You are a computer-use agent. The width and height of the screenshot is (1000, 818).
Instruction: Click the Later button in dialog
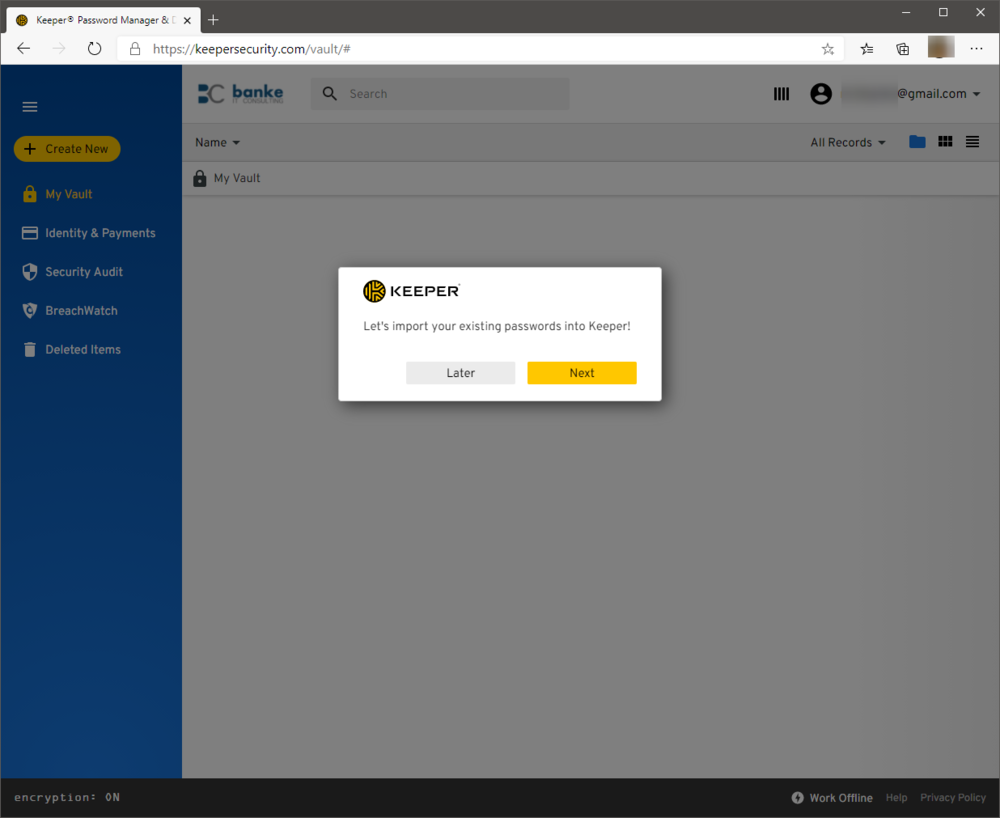coord(460,373)
